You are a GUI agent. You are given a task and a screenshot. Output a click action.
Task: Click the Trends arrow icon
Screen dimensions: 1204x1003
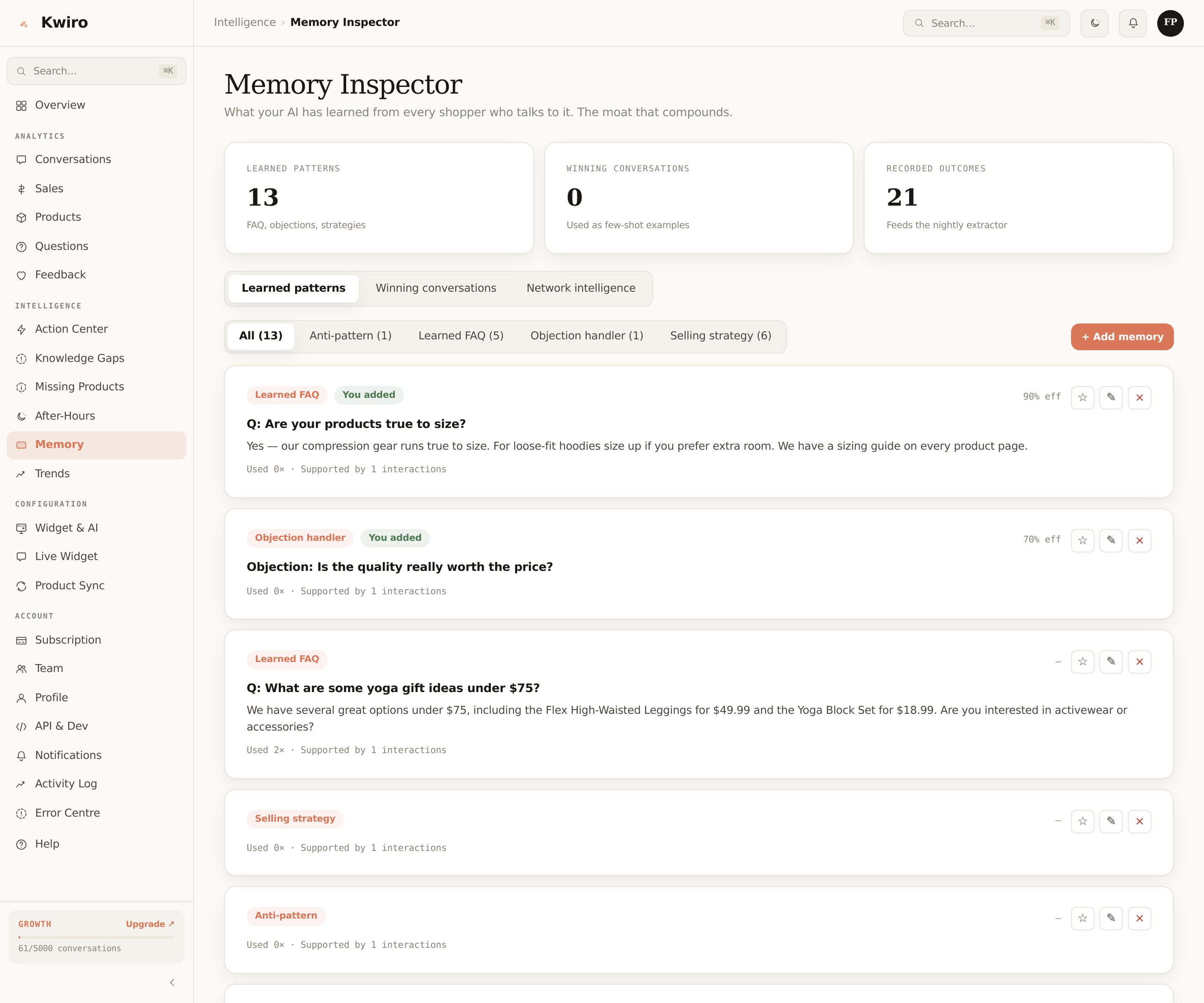coord(21,474)
